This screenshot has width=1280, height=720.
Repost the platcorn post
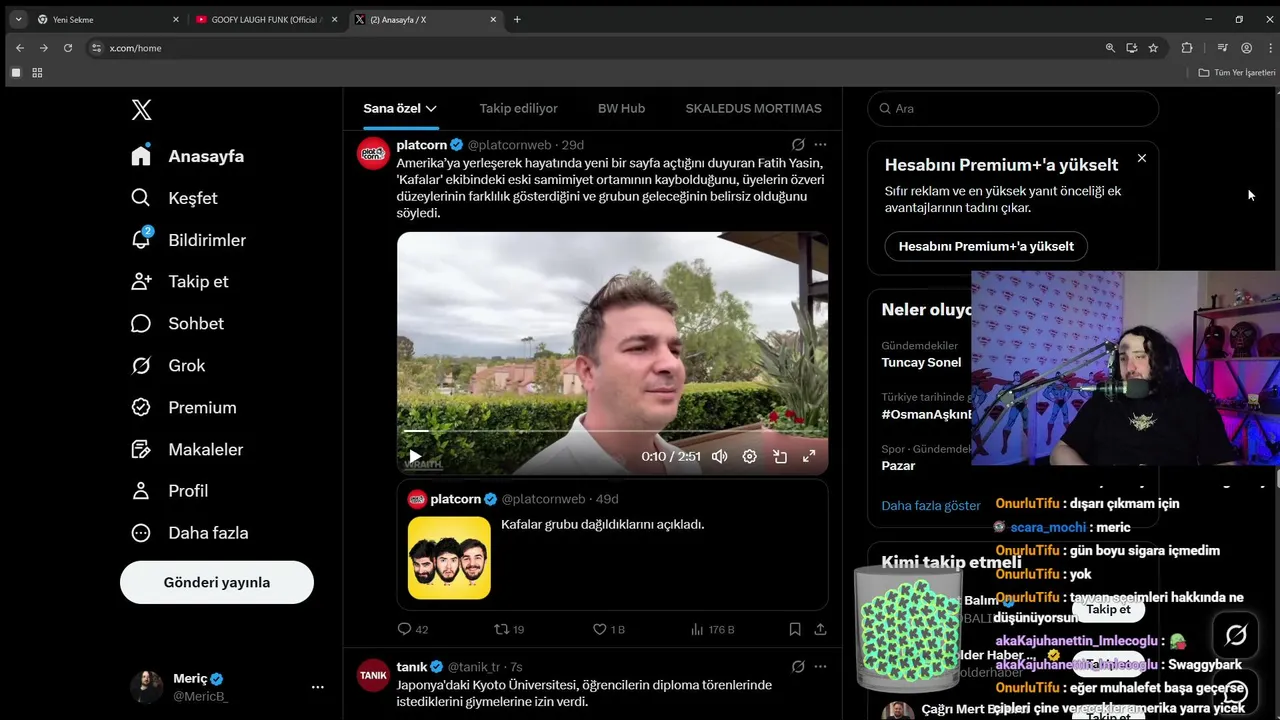coord(509,629)
